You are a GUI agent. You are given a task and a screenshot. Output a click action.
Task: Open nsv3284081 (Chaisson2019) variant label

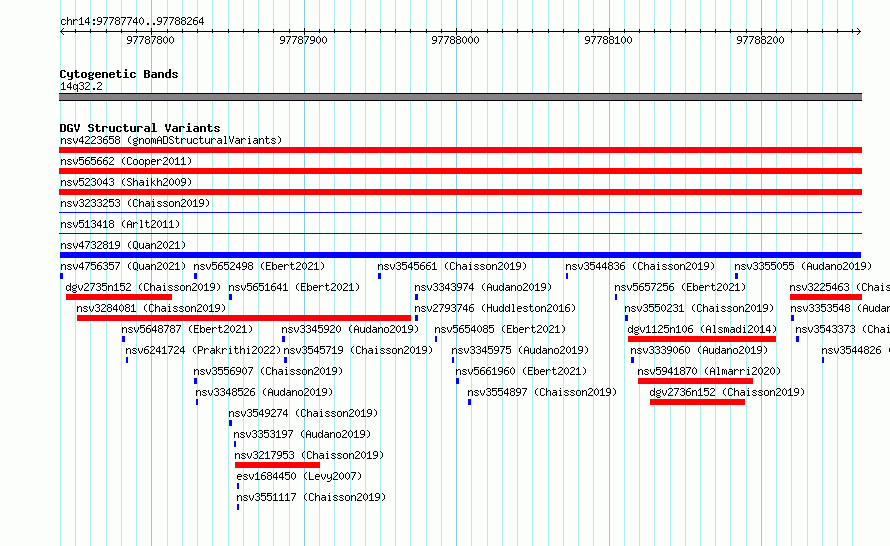152,308
